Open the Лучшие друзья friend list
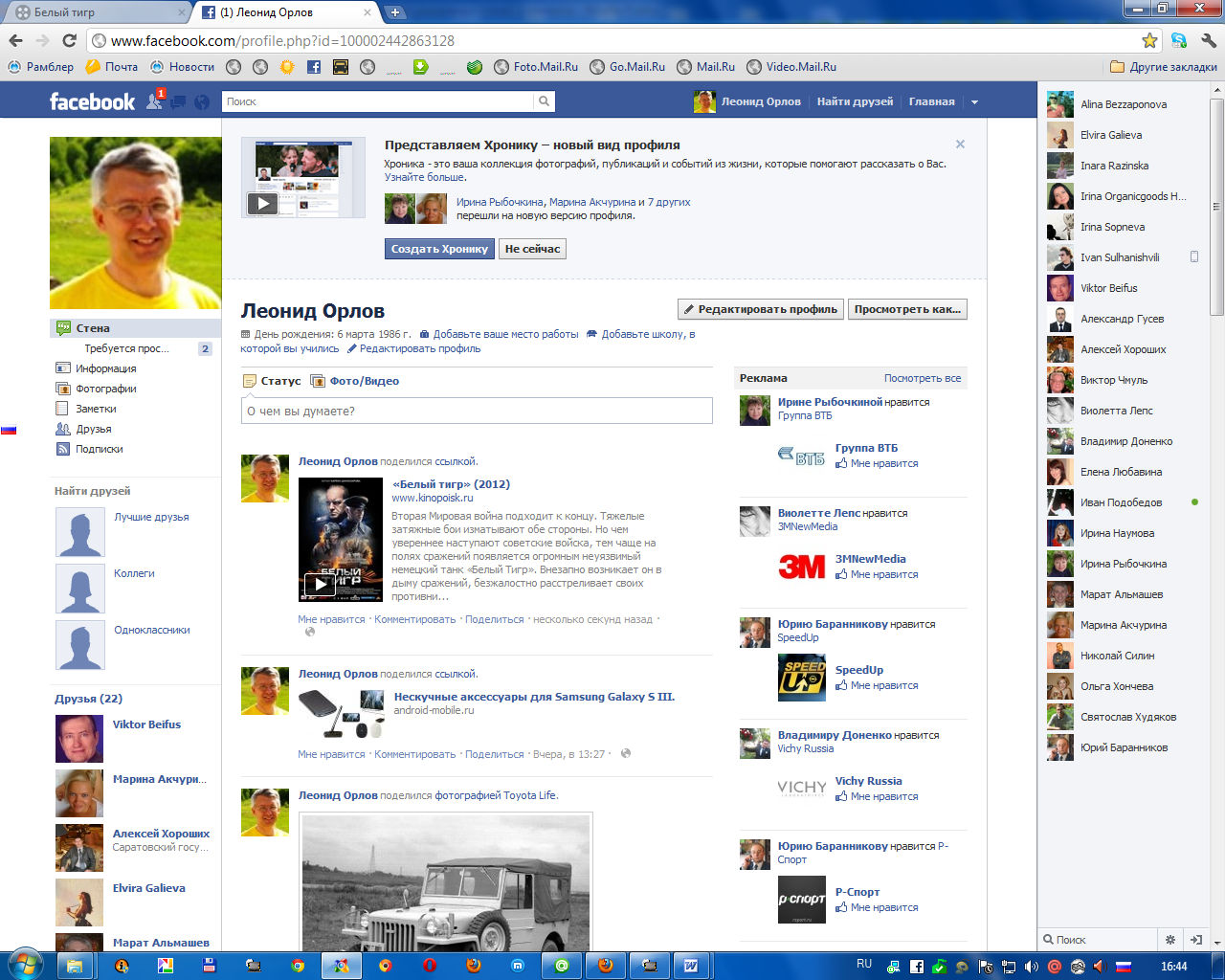This screenshot has height=980, width=1225. pos(151,517)
